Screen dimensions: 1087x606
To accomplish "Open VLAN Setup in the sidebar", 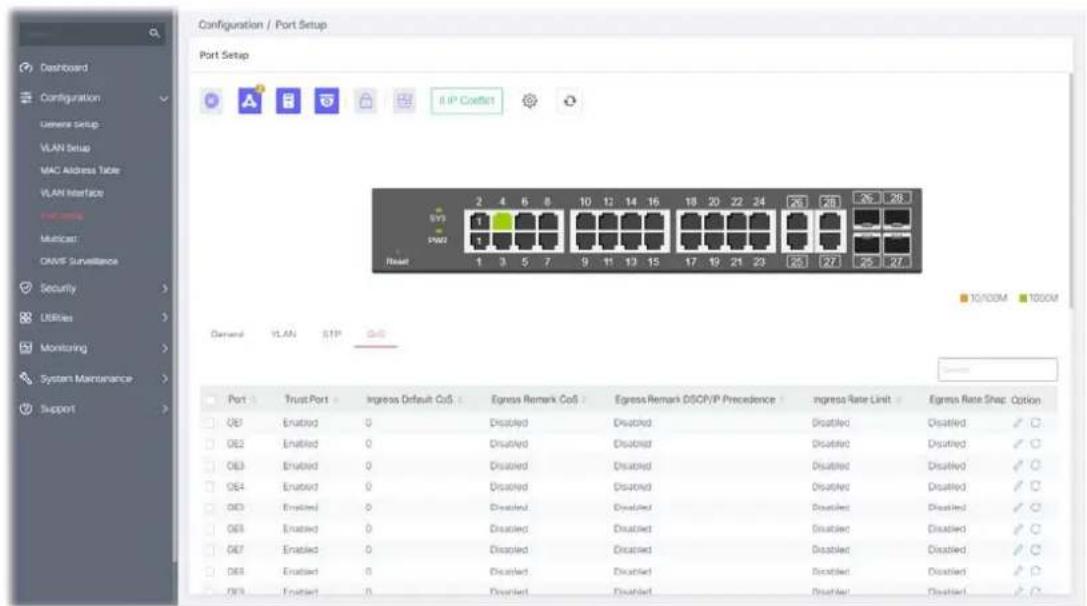I will pyautogui.click(x=65, y=148).
